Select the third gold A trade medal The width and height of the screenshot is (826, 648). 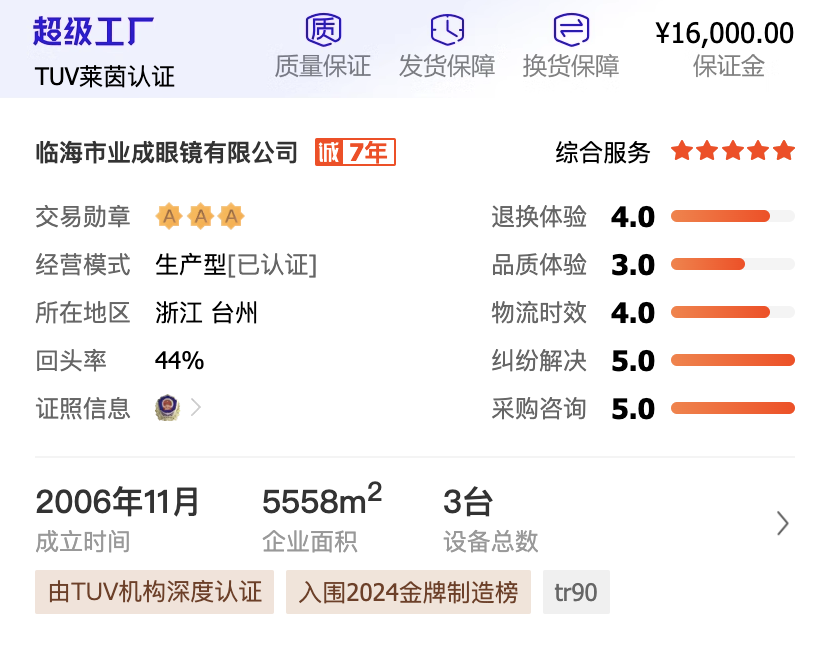(x=232, y=216)
